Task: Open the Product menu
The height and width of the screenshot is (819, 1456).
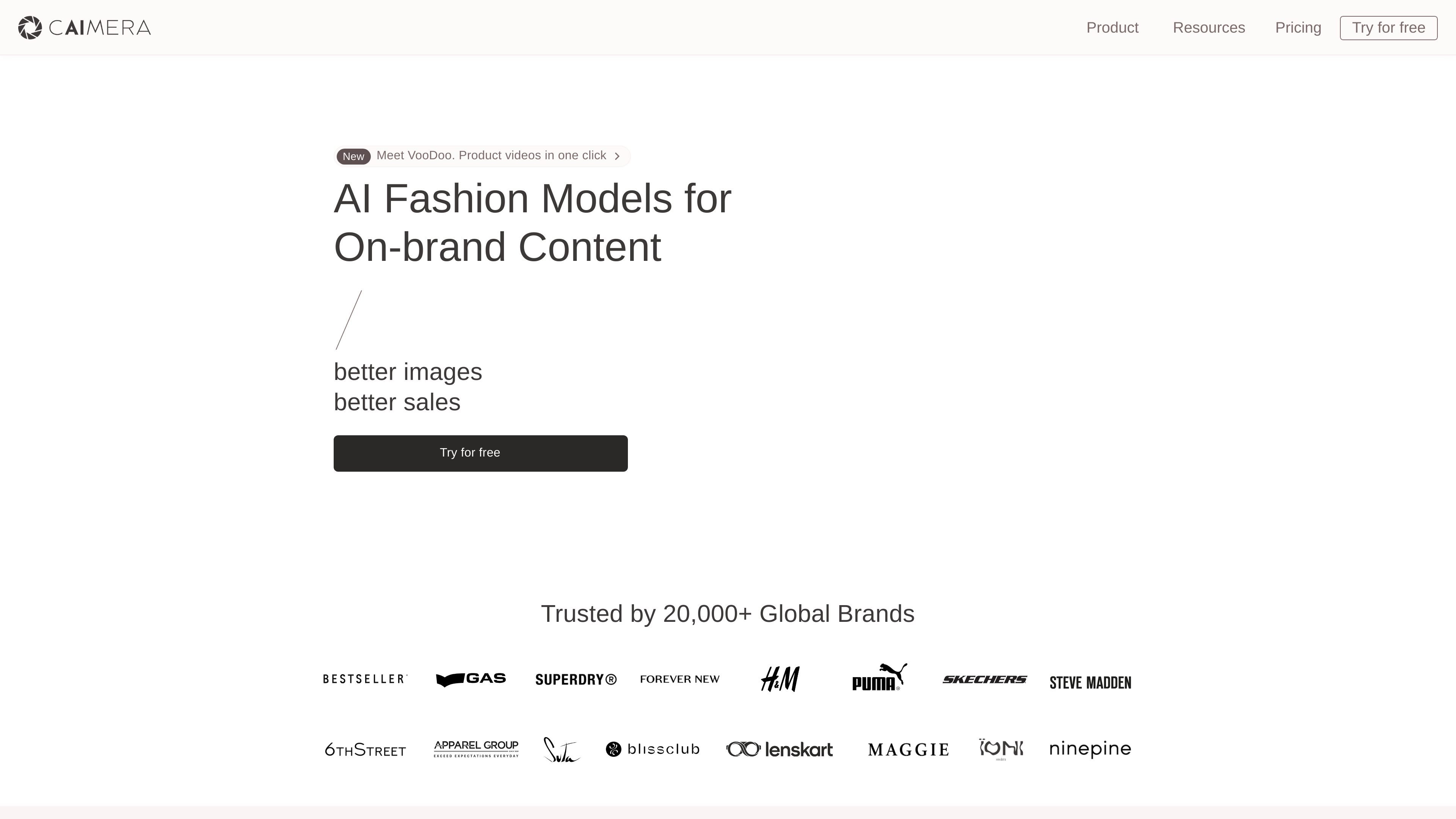Action: click(1112, 28)
